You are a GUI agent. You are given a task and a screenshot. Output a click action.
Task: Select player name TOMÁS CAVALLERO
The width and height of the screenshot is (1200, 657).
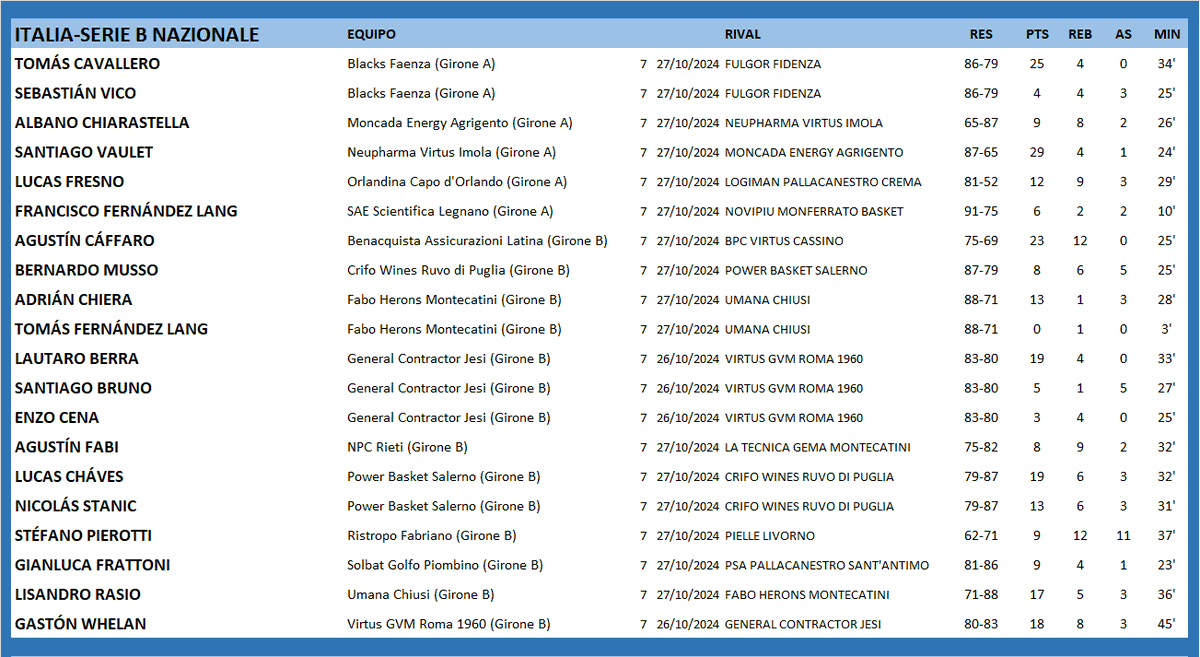(87, 64)
